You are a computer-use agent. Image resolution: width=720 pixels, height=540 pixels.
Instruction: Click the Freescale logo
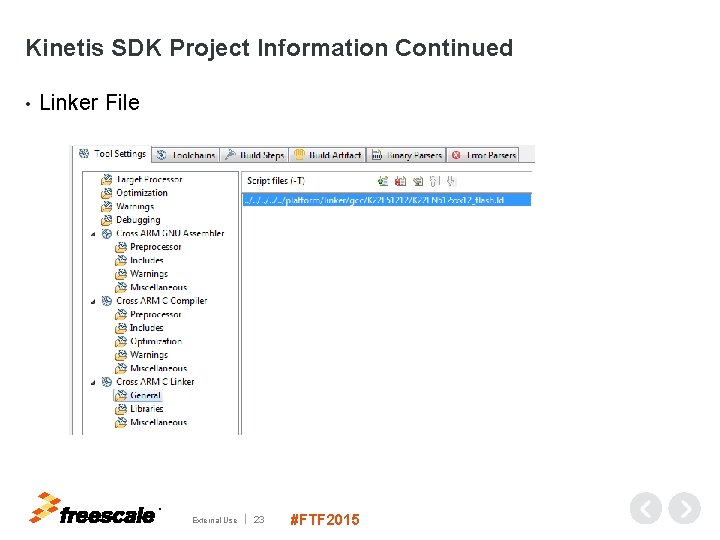pyautogui.click(x=94, y=509)
